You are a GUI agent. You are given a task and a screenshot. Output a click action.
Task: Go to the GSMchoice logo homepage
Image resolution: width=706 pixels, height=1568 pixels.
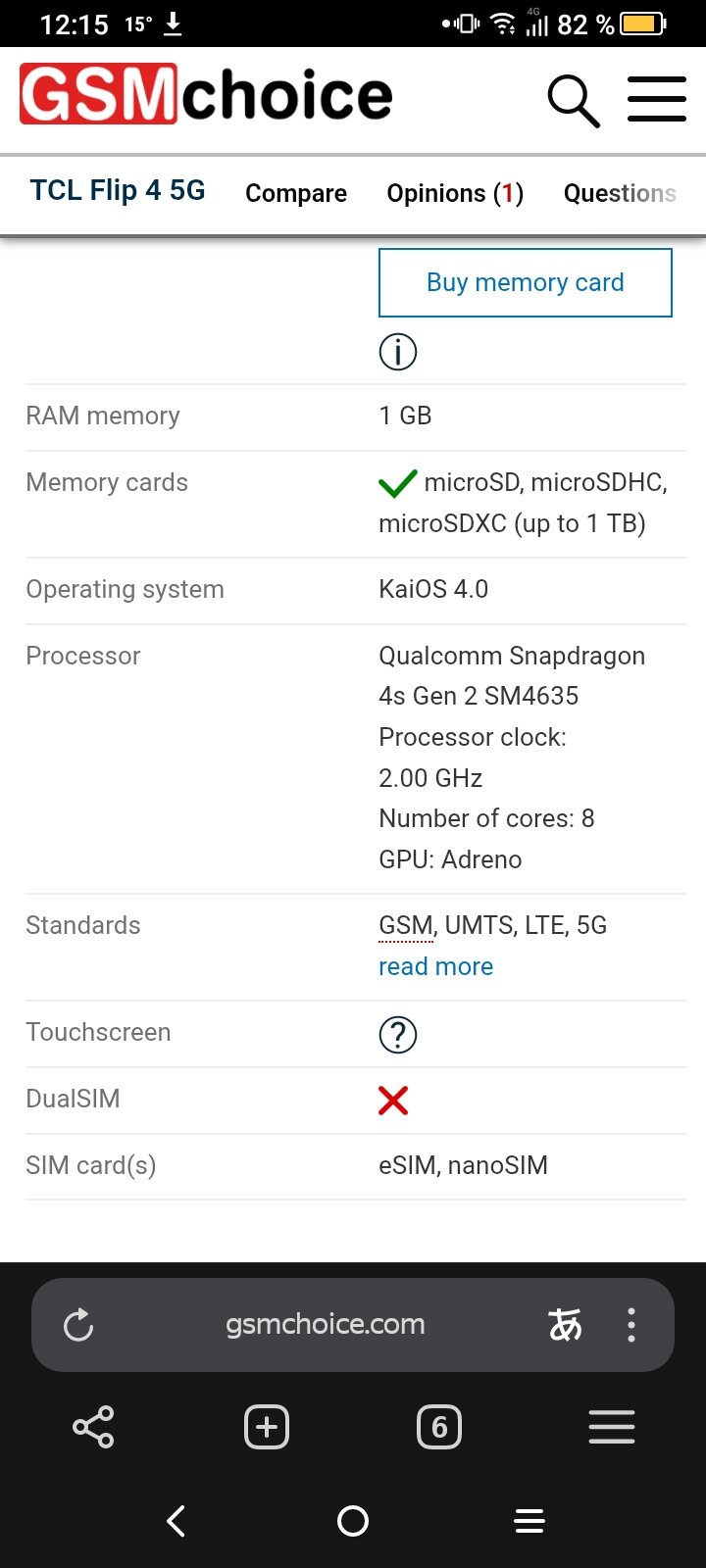click(x=206, y=95)
